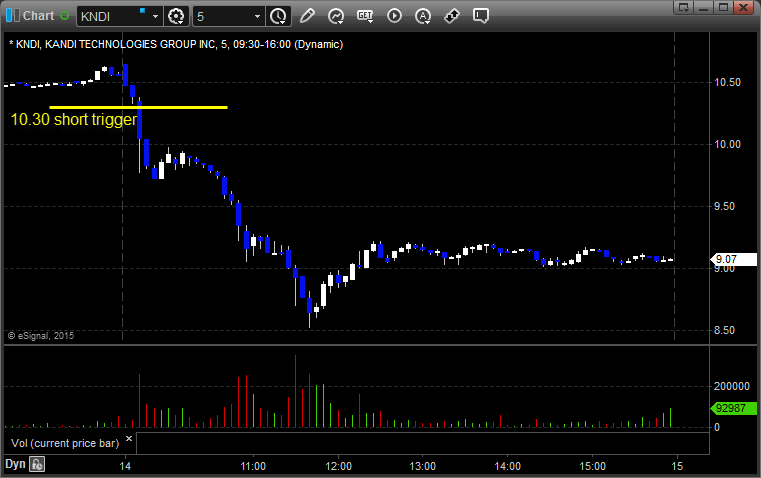Image resolution: width=761 pixels, height=478 pixels.
Task: Open the window options menu button
Action: point(683,7)
